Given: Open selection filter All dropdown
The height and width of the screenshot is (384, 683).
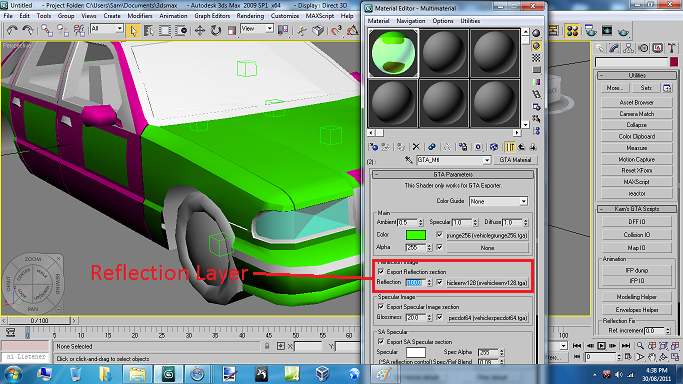Looking at the screenshot, I should coord(119,29).
